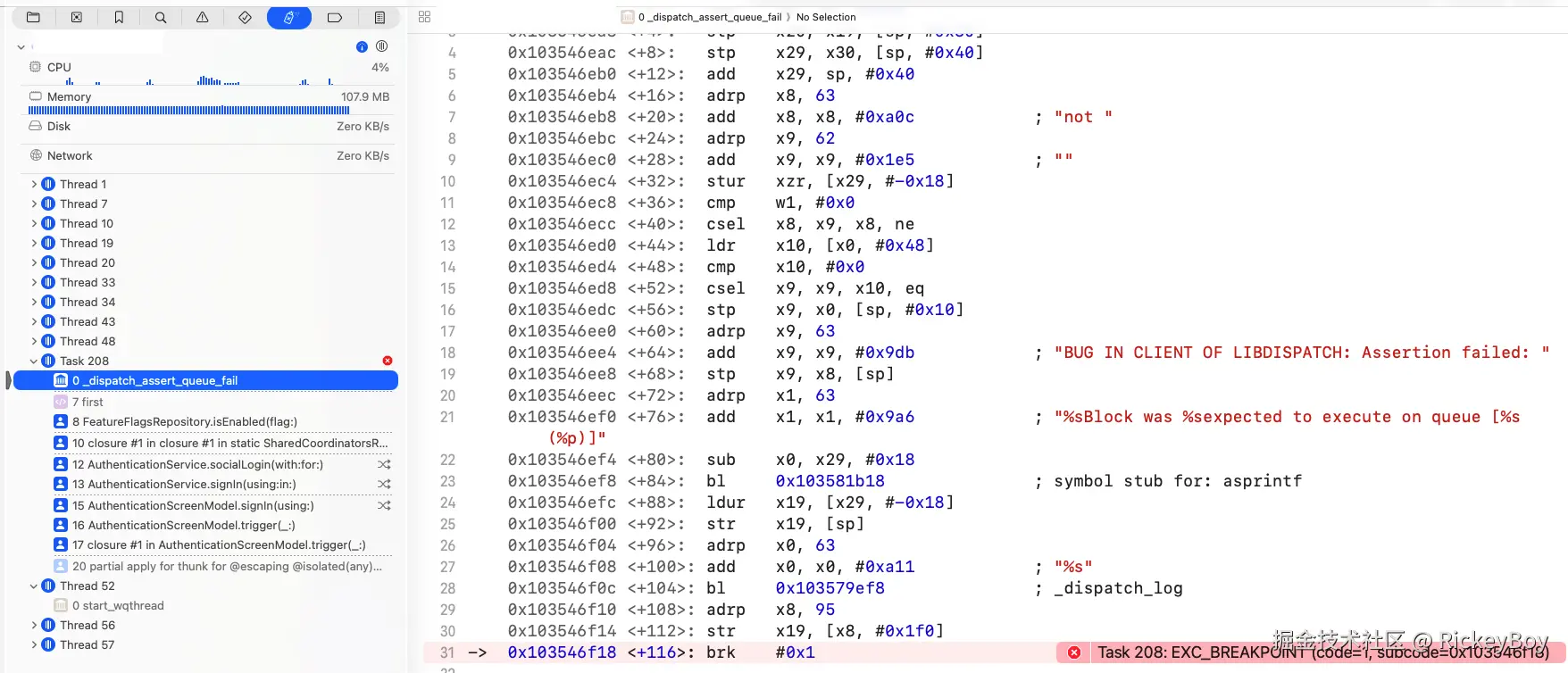This screenshot has height=673, width=1568.
Task: Click branch address 0x103579ef8
Action: tap(830, 588)
